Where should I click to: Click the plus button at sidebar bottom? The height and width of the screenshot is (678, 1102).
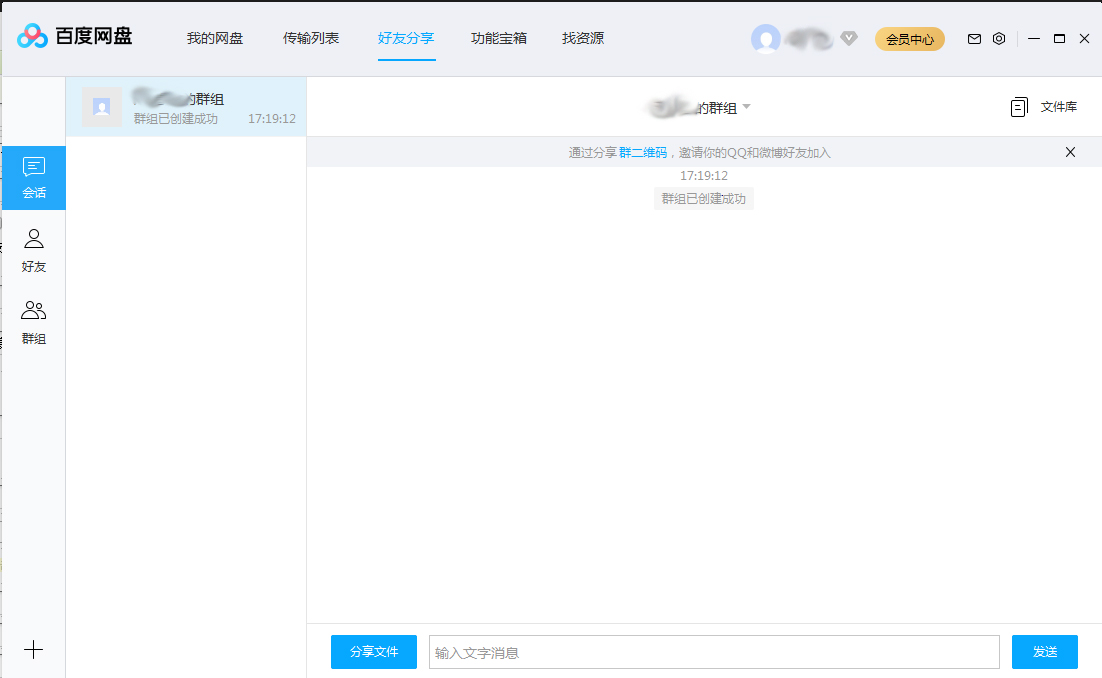pyautogui.click(x=34, y=650)
